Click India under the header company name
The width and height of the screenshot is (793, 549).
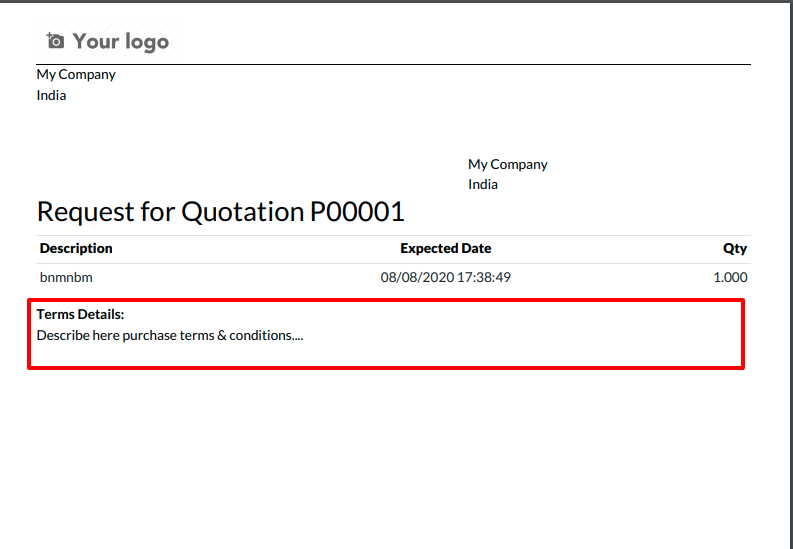click(51, 95)
